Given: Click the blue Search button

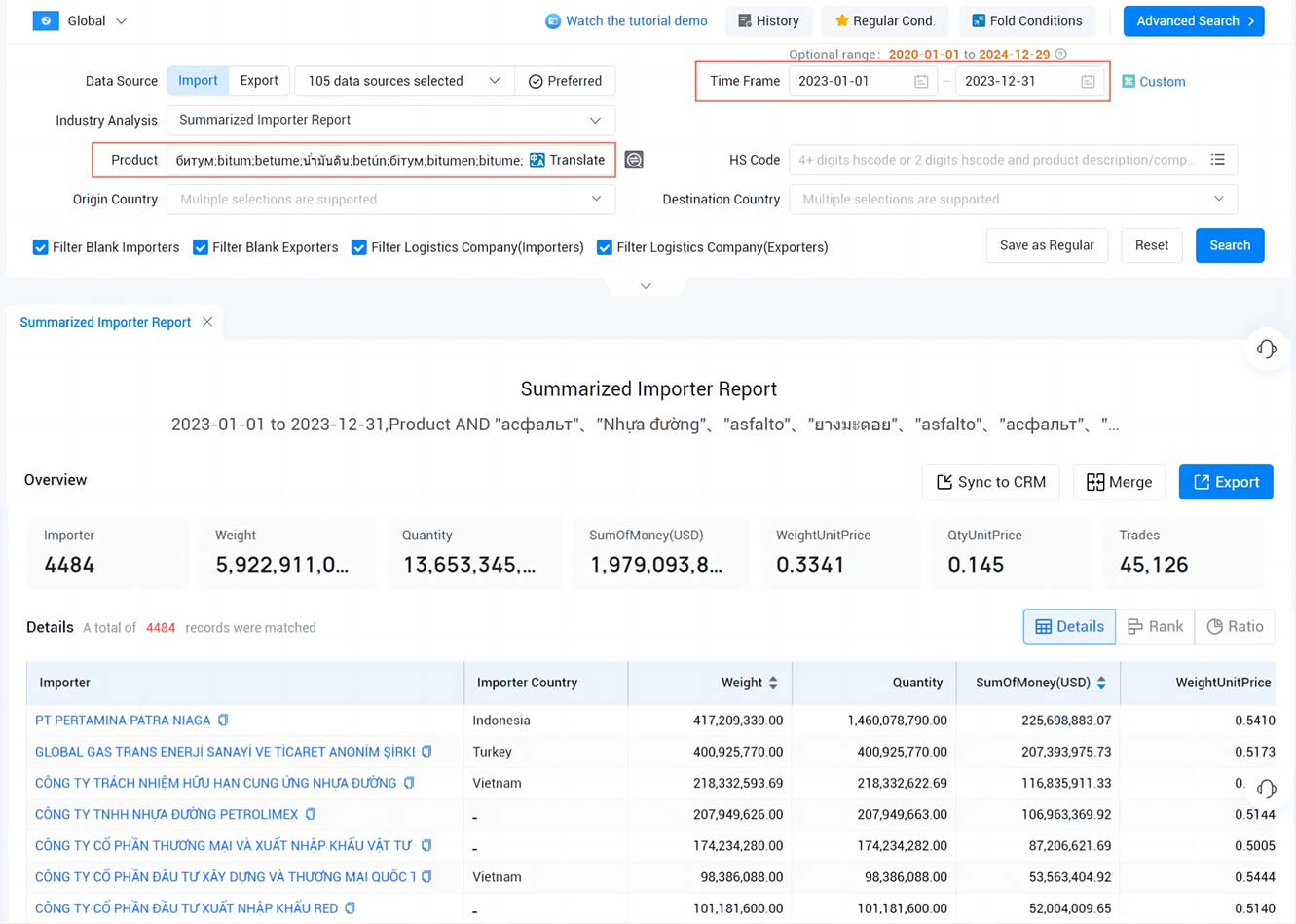Looking at the screenshot, I should click(1230, 245).
